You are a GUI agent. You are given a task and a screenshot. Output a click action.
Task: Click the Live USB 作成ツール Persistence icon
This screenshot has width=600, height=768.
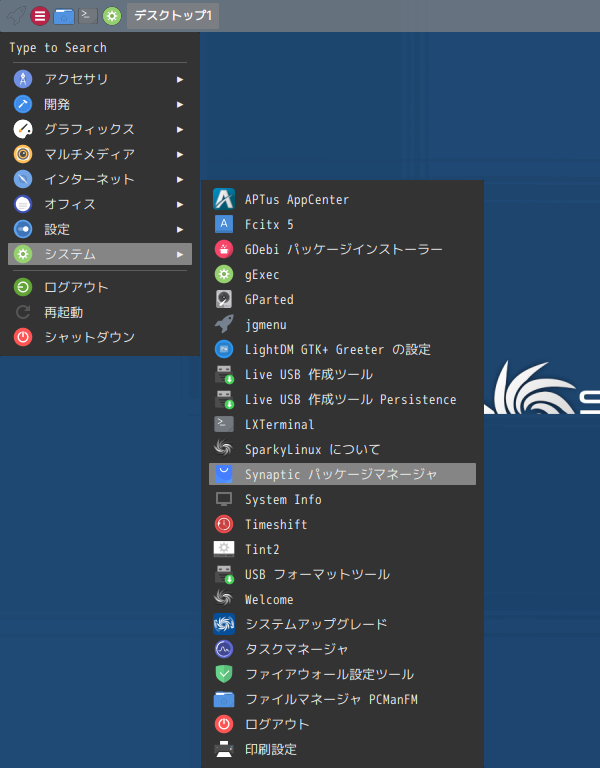point(224,399)
